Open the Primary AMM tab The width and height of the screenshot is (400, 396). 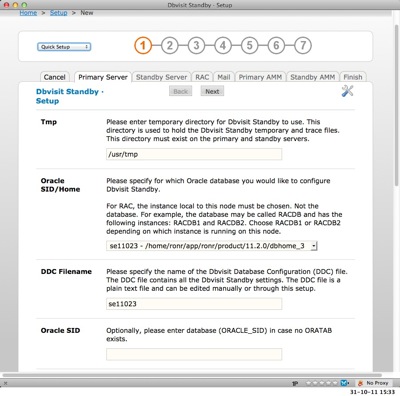(x=260, y=77)
